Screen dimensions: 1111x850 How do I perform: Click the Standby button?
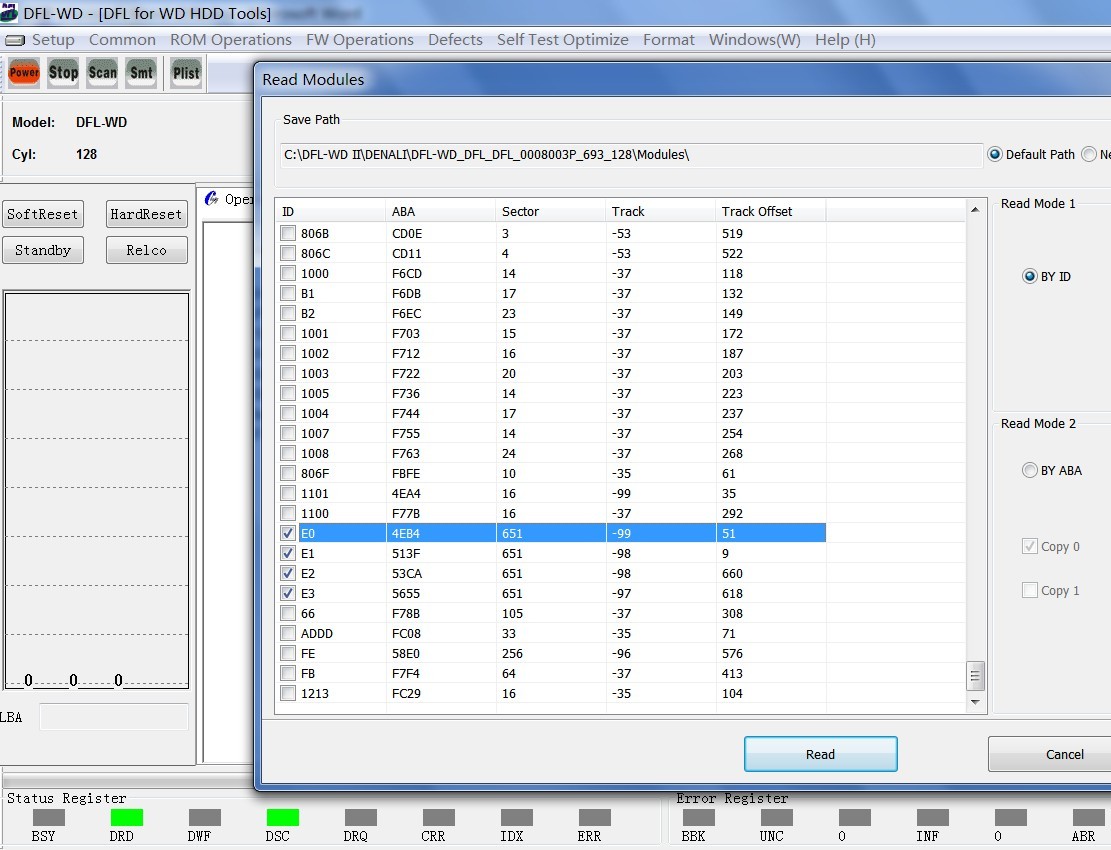pos(43,250)
